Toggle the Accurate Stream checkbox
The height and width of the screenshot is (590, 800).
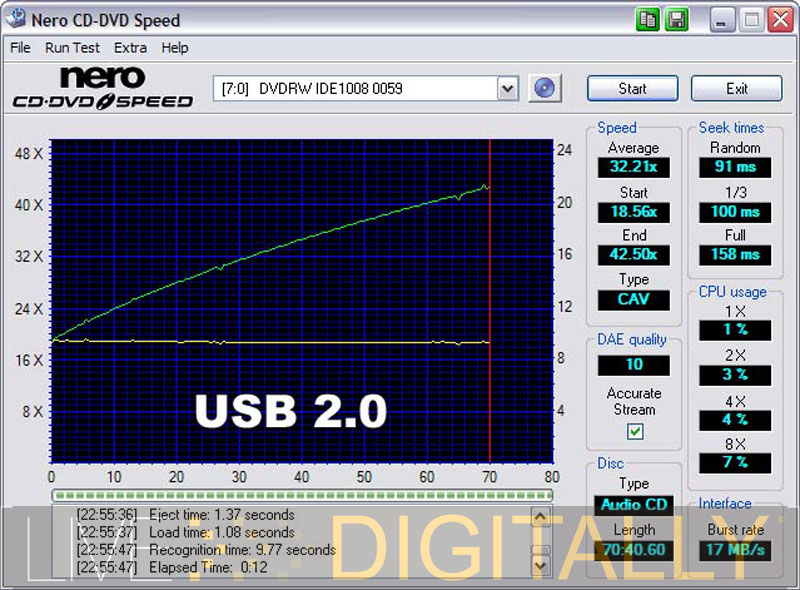[x=635, y=431]
